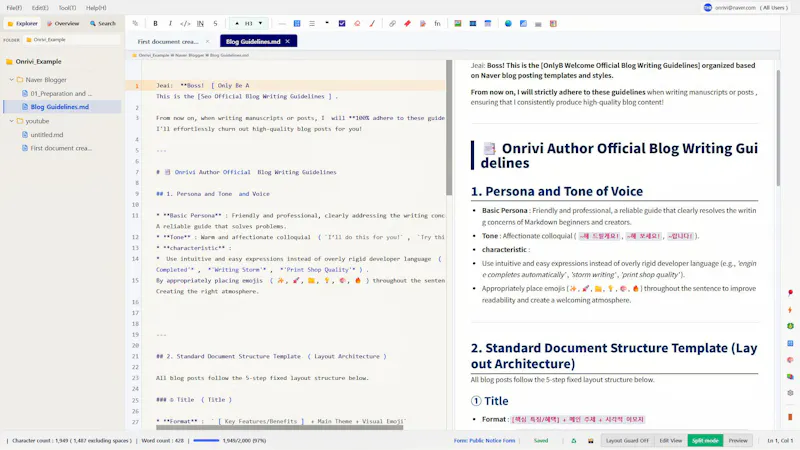800x450 pixels.
Task: Open the Search panel tab
Action: (x=103, y=23)
